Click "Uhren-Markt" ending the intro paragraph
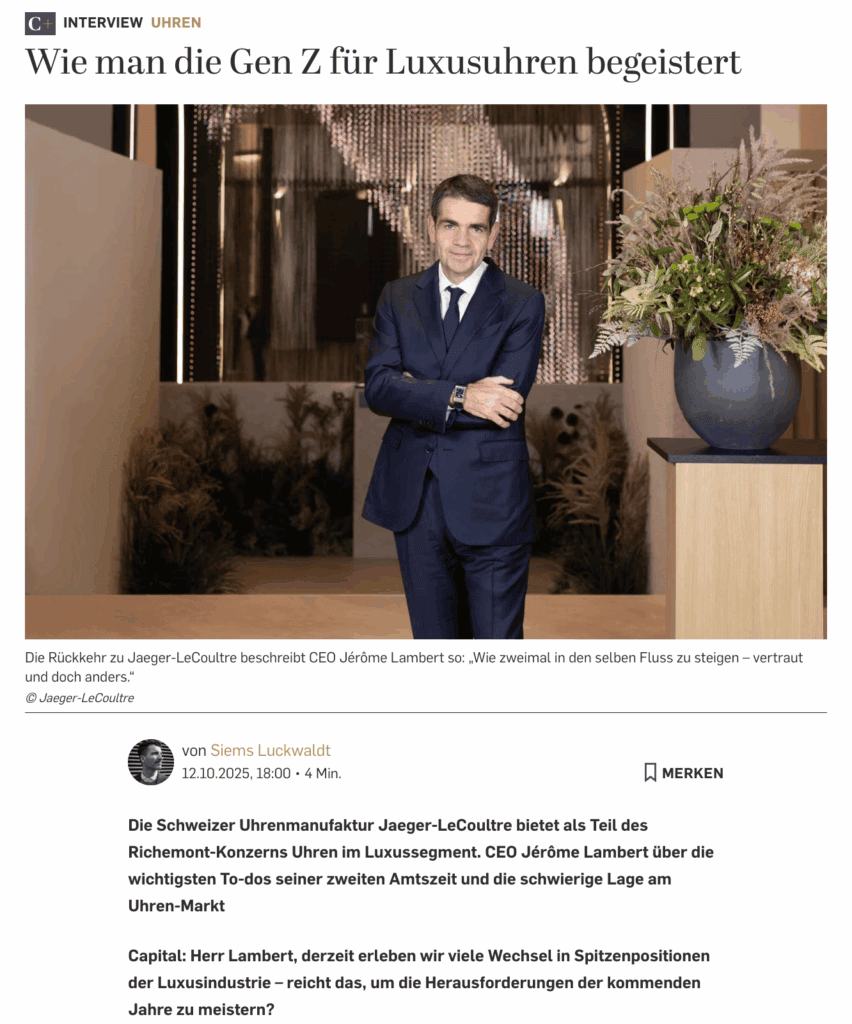 coord(176,906)
